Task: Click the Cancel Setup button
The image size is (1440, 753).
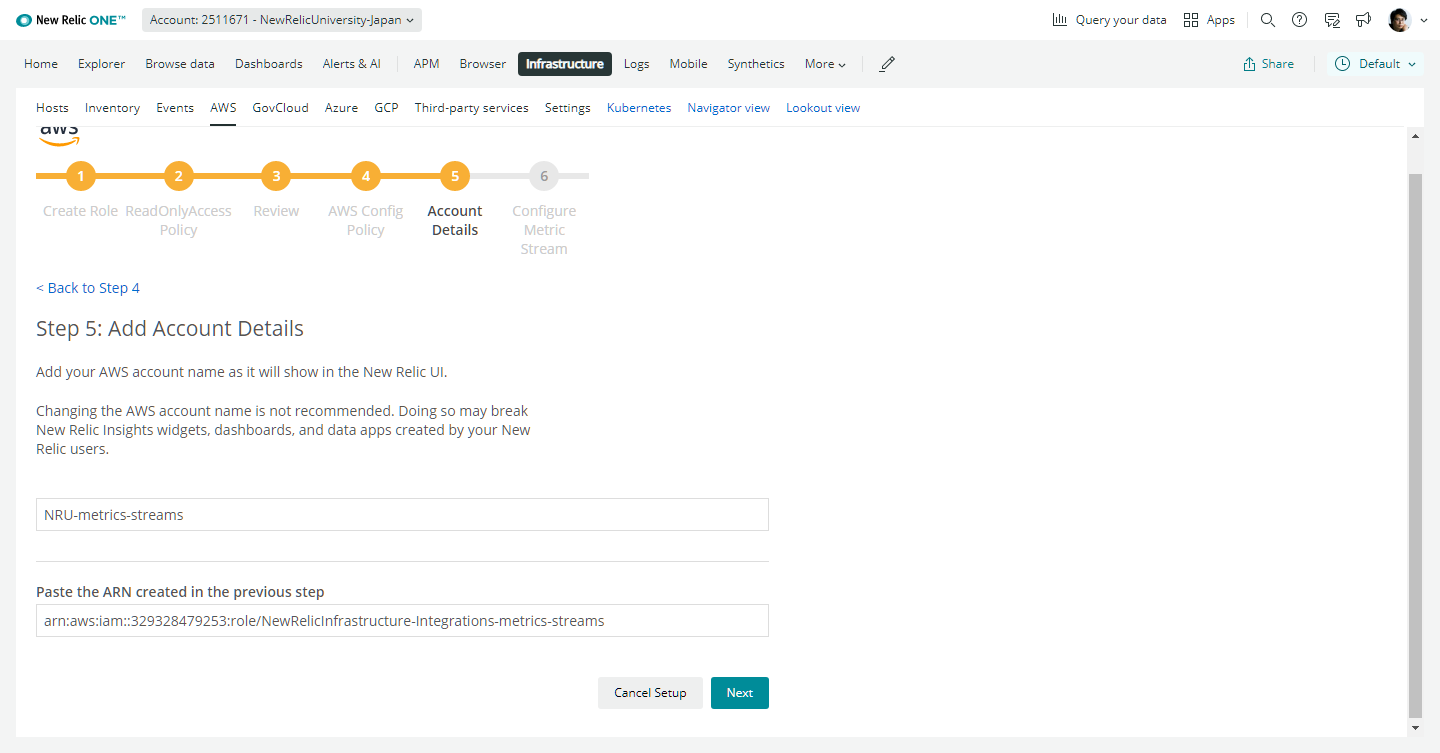Action: 650,693
